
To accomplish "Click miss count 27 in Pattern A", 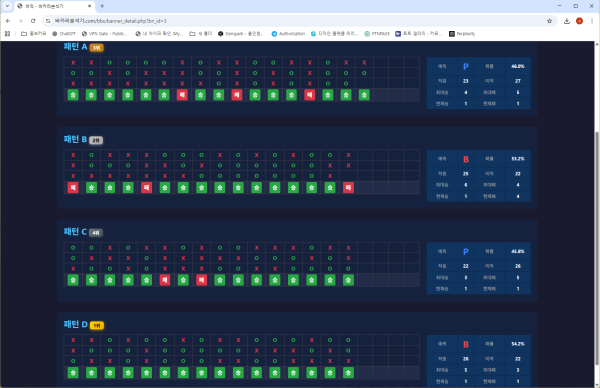I will click(x=518, y=81).
